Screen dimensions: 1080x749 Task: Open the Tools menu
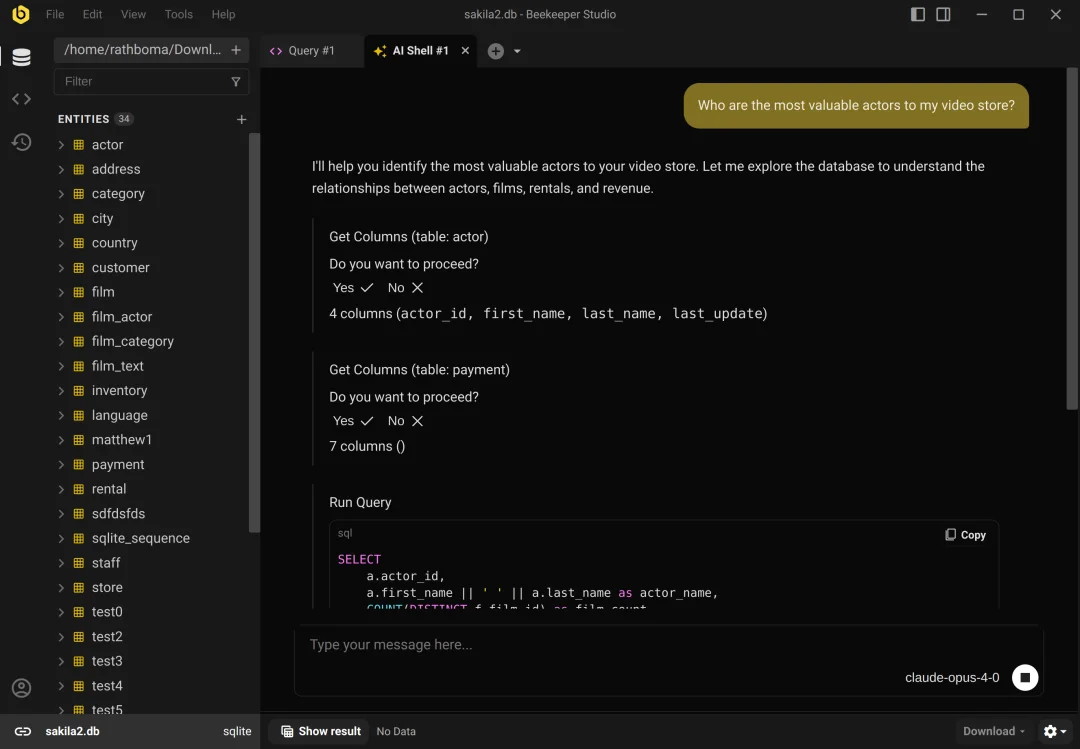[x=178, y=14]
